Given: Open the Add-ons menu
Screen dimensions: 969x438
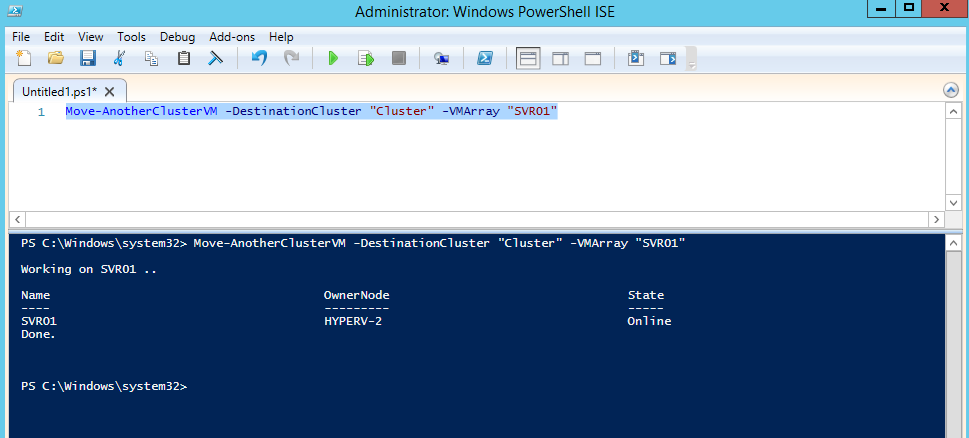Looking at the screenshot, I should click(x=231, y=37).
